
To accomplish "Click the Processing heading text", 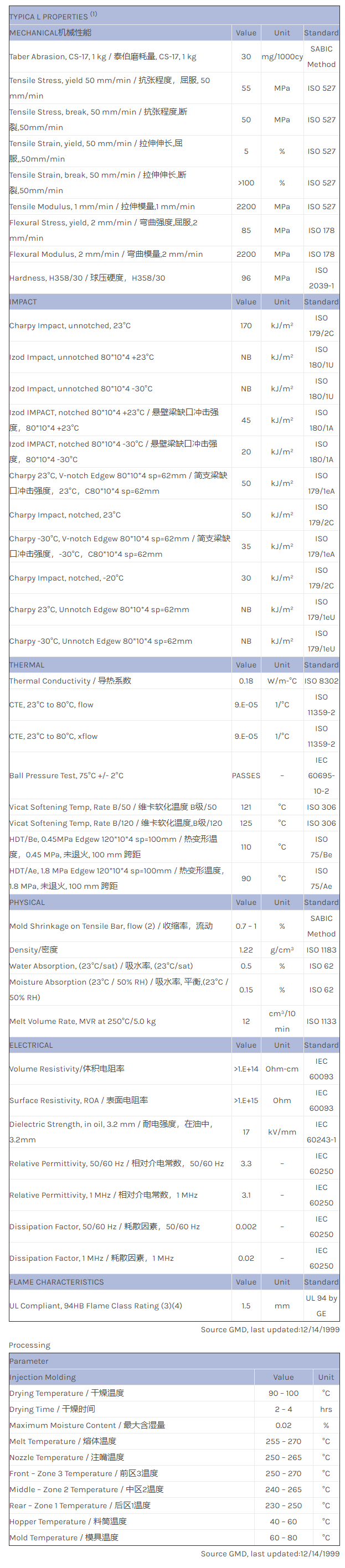I will coord(29,1344).
